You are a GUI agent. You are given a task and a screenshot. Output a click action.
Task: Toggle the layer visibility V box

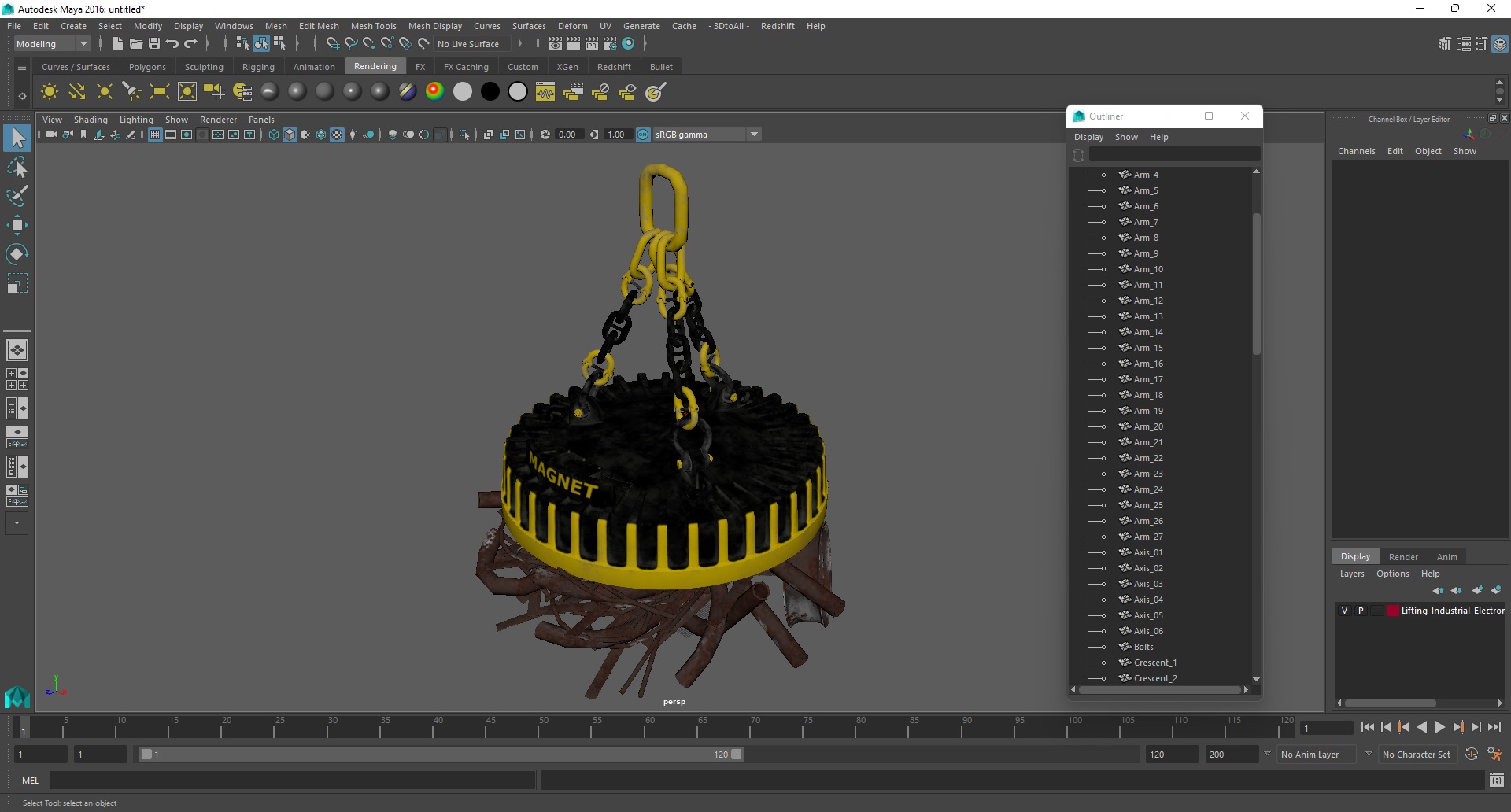[x=1344, y=611]
